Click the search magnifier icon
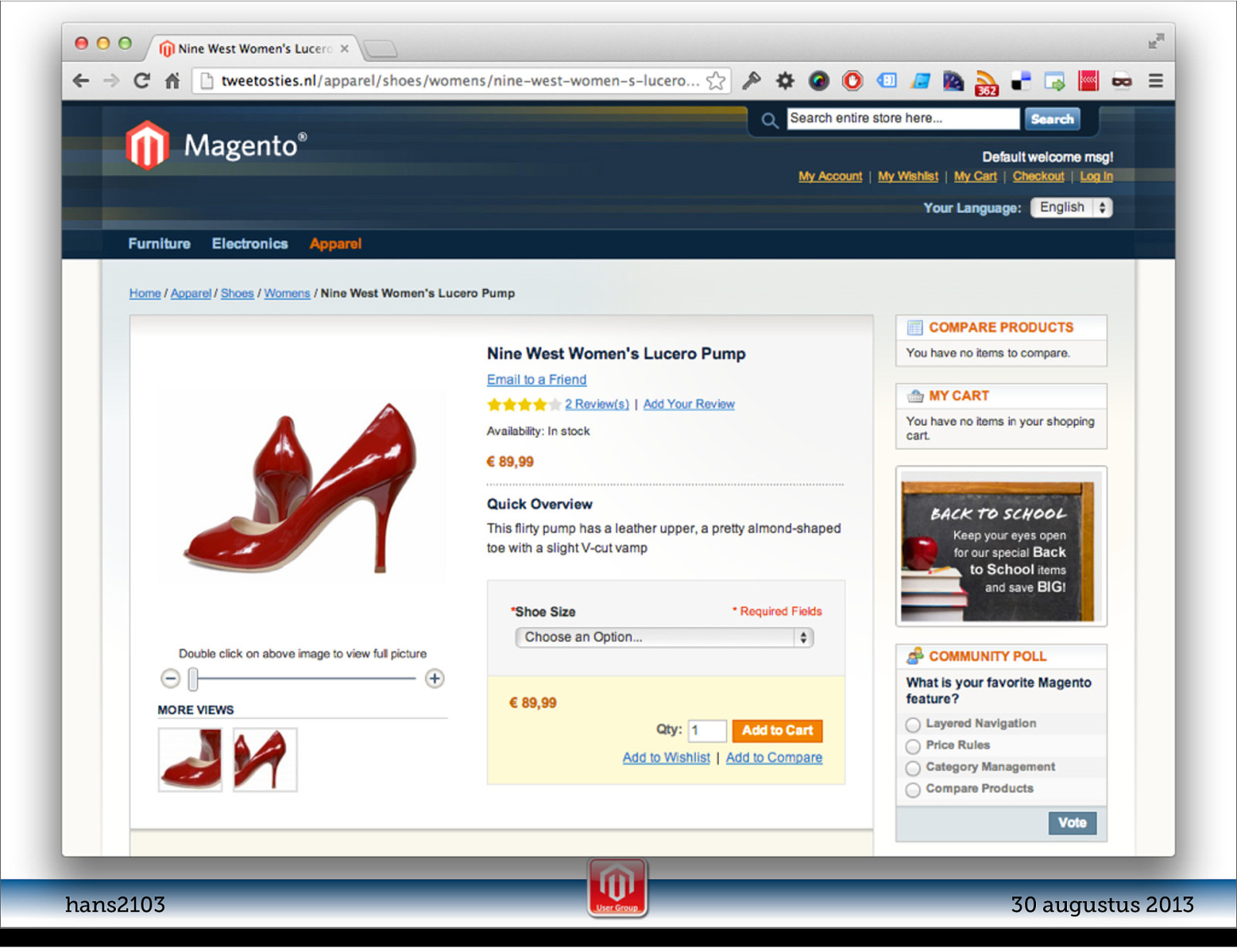 click(x=769, y=120)
